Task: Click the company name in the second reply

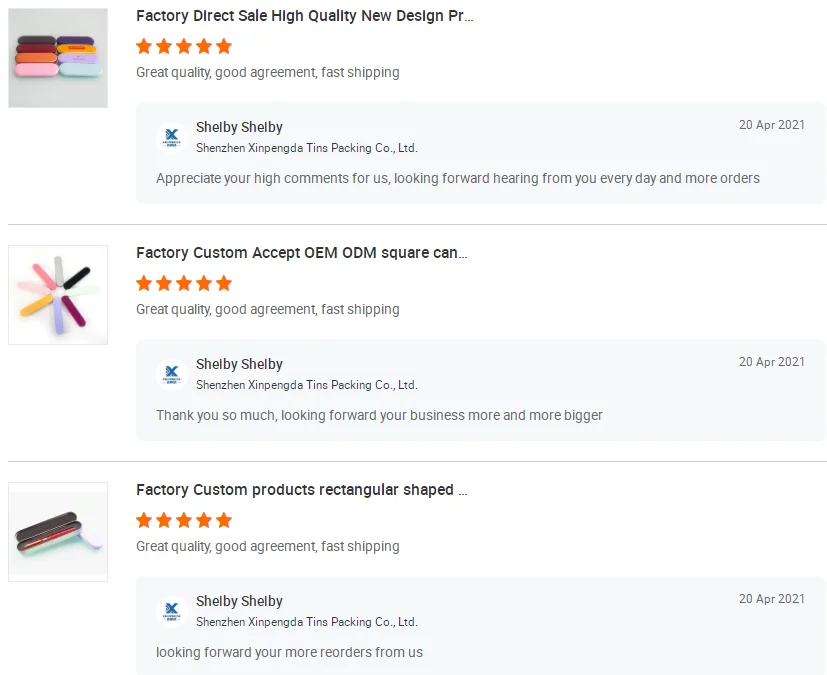Action: [306, 385]
